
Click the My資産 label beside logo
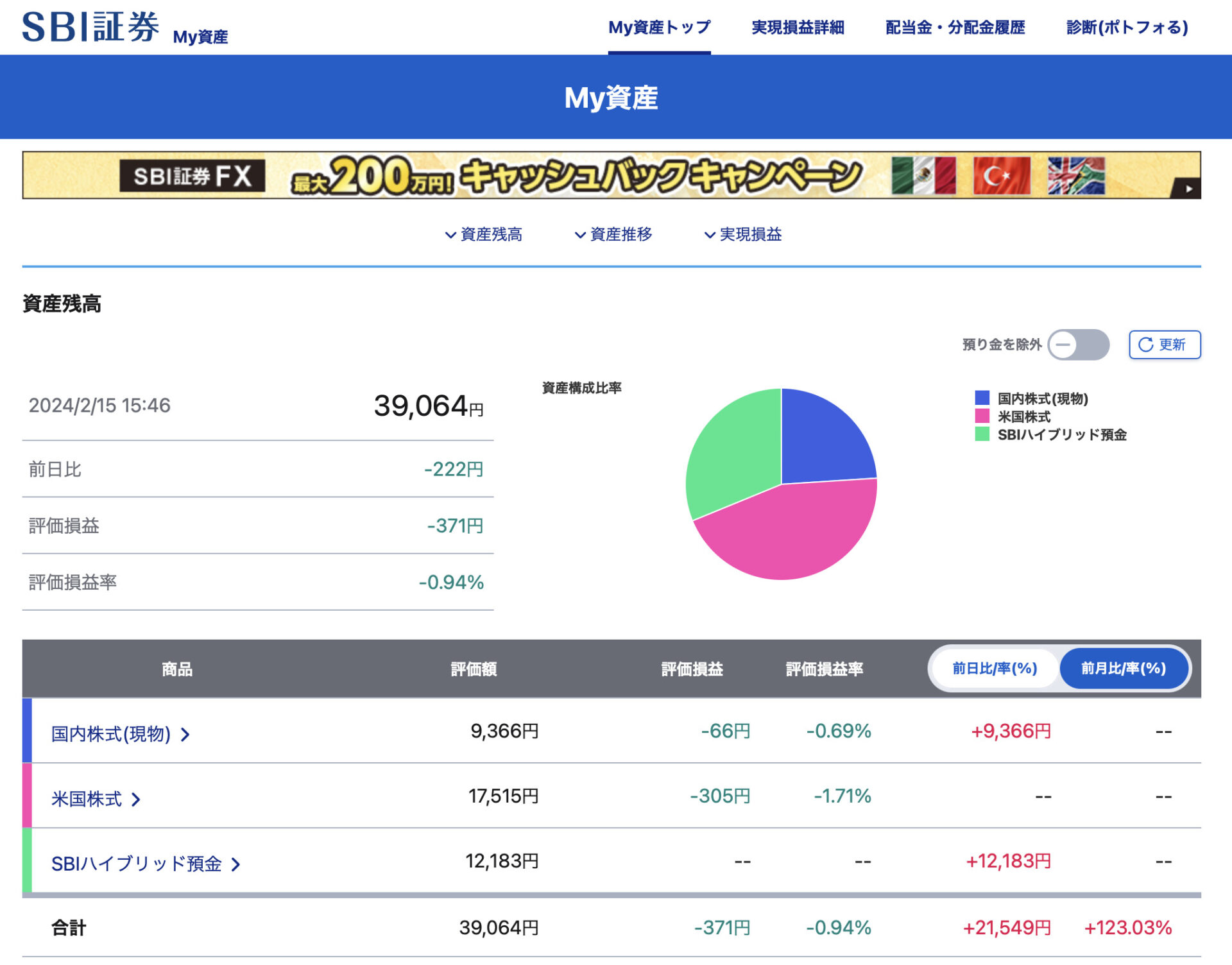(200, 37)
